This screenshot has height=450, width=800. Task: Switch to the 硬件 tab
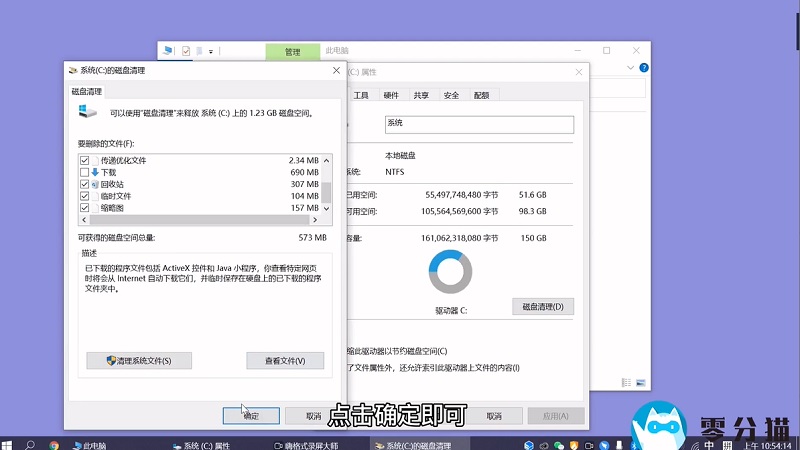tap(391, 95)
